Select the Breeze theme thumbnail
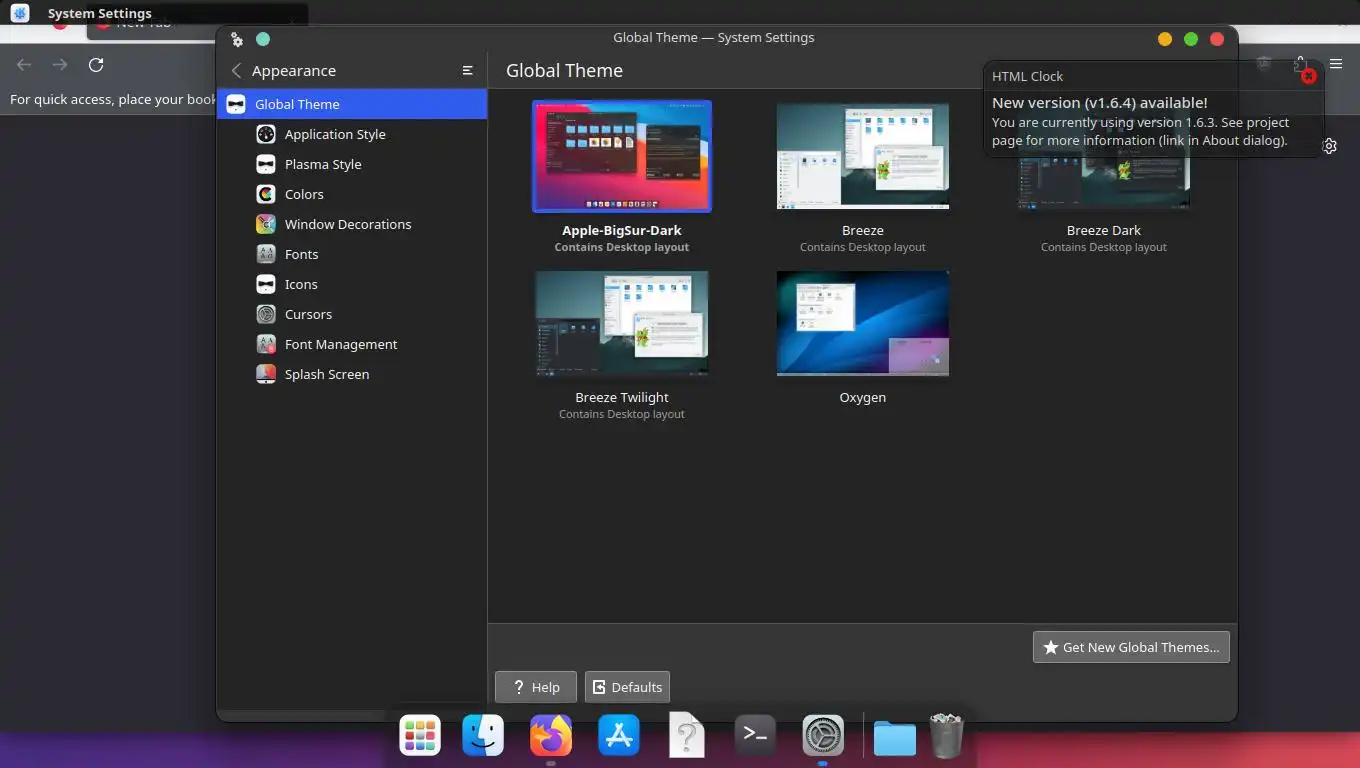1360x768 pixels. point(863,156)
